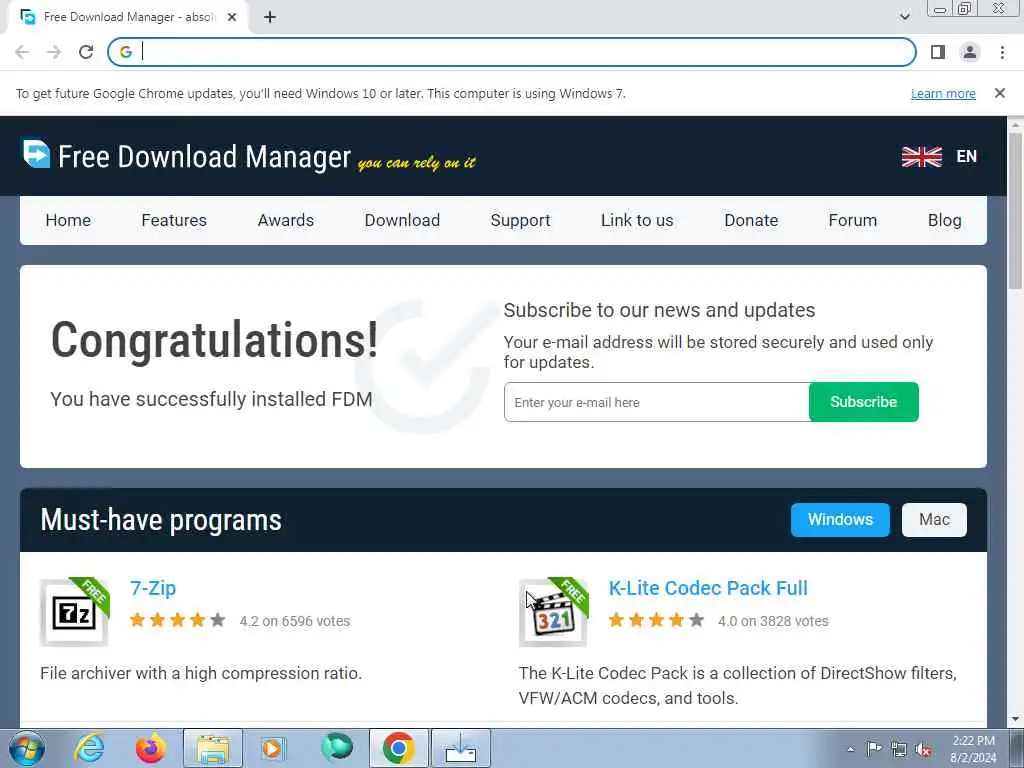
Task: Open the Chrome profile avatar icon
Action: point(970,52)
